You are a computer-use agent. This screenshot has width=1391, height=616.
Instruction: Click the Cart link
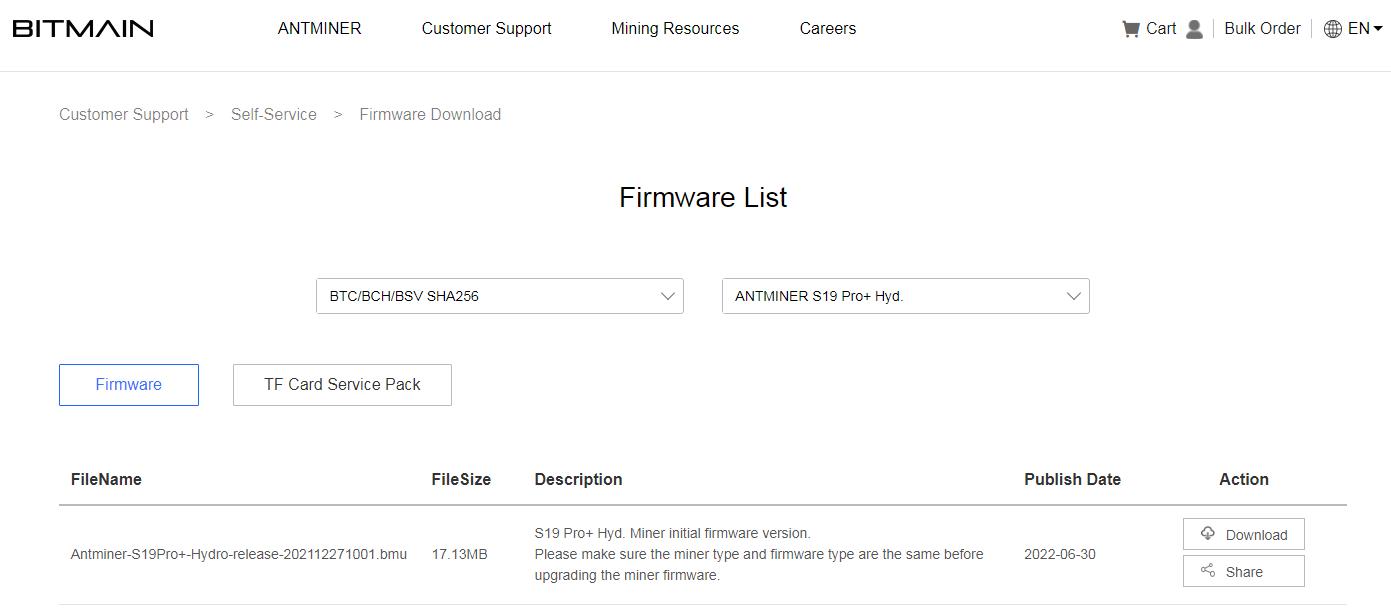click(x=1161, y=28)
